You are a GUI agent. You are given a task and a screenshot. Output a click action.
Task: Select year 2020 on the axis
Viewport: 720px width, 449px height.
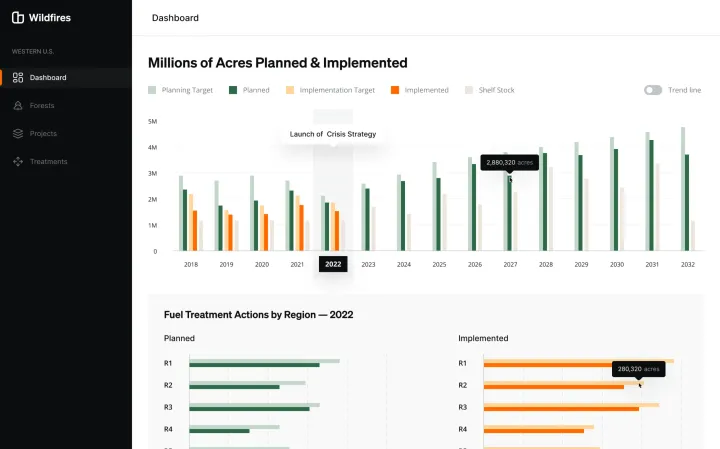(262, 264)
